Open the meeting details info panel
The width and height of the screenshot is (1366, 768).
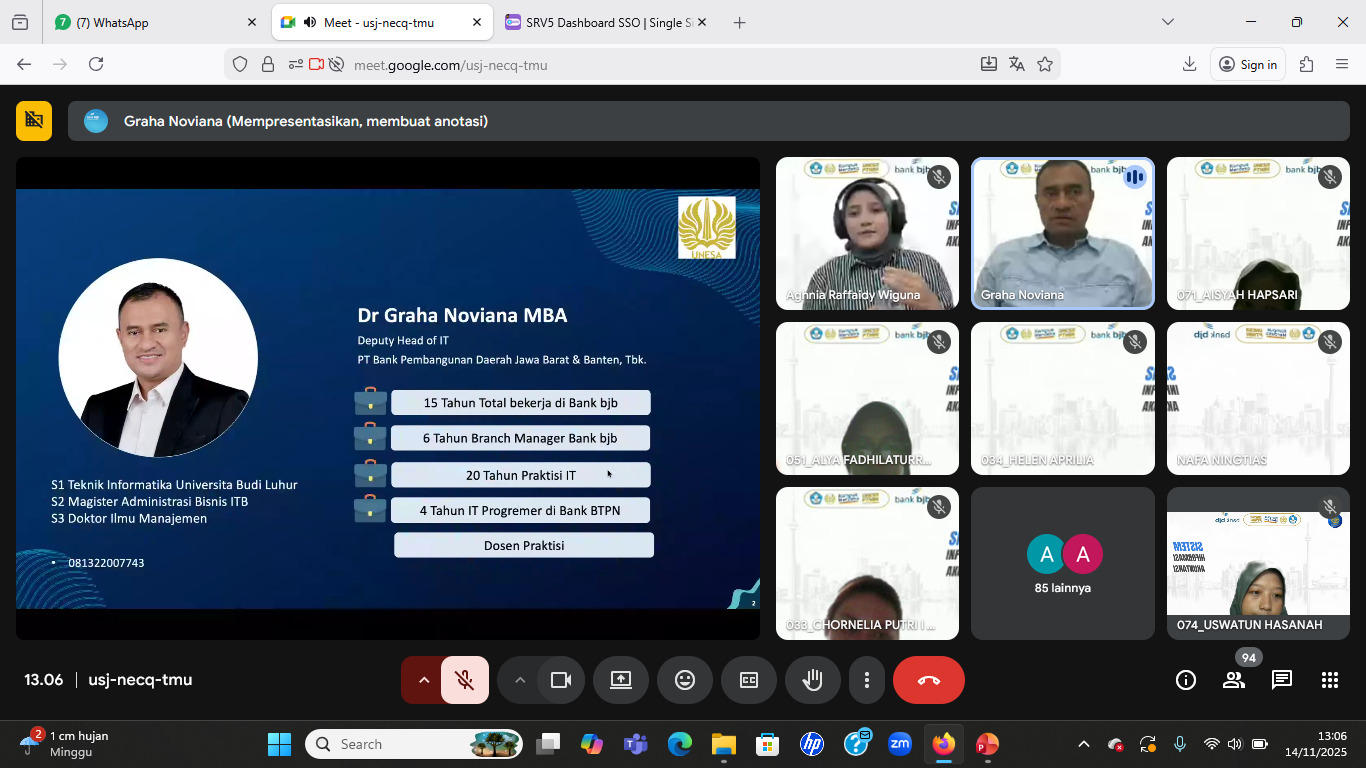click(1185, 680)
